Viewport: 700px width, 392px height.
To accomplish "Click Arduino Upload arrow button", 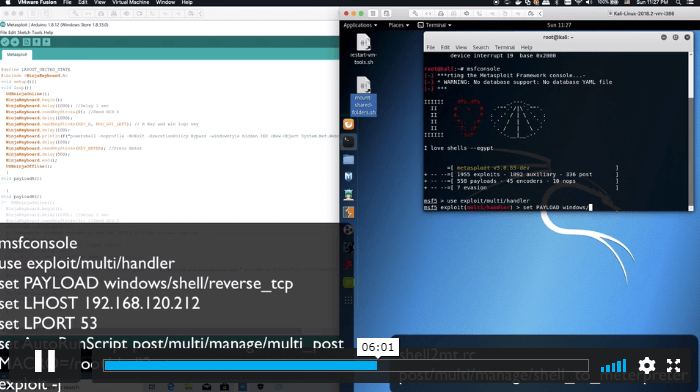I will tap(15, 42).
